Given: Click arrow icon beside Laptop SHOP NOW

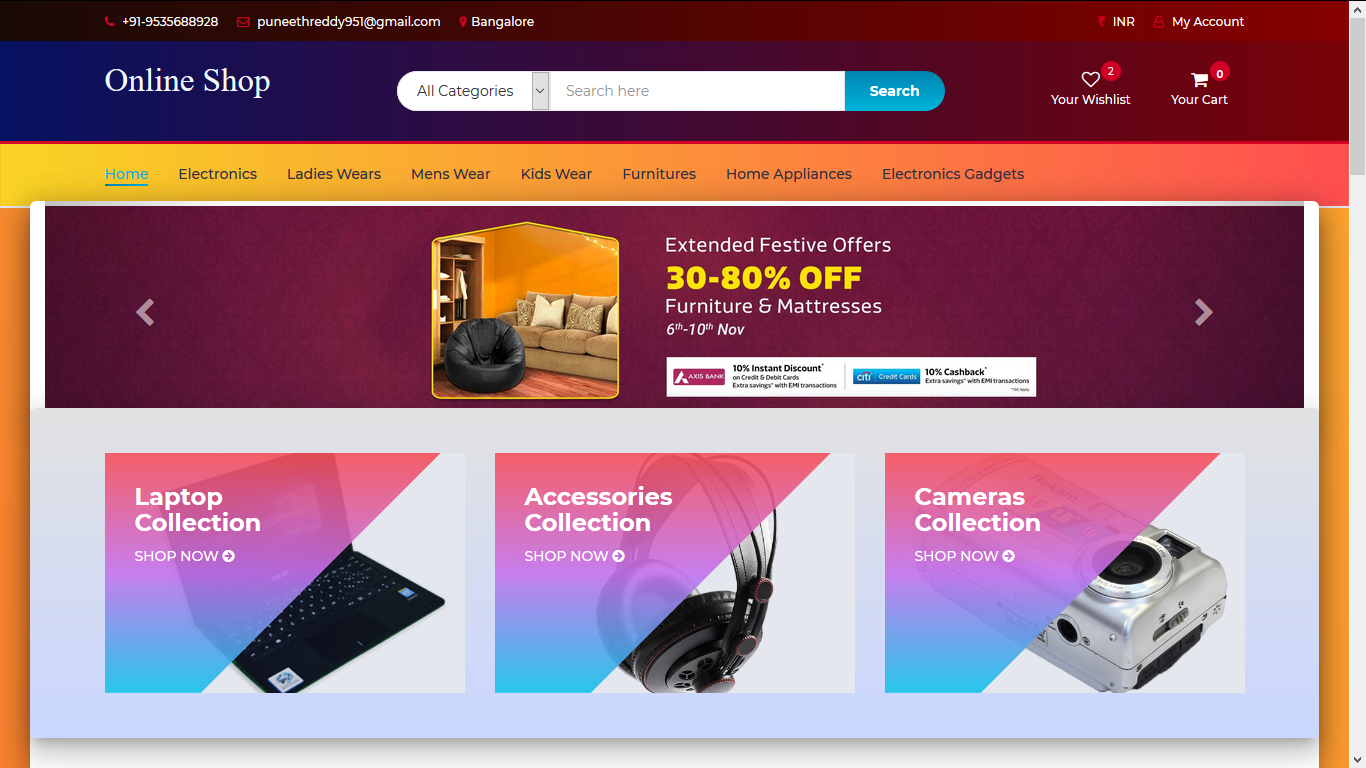Looking at the screenshot, I should [229, 556].
